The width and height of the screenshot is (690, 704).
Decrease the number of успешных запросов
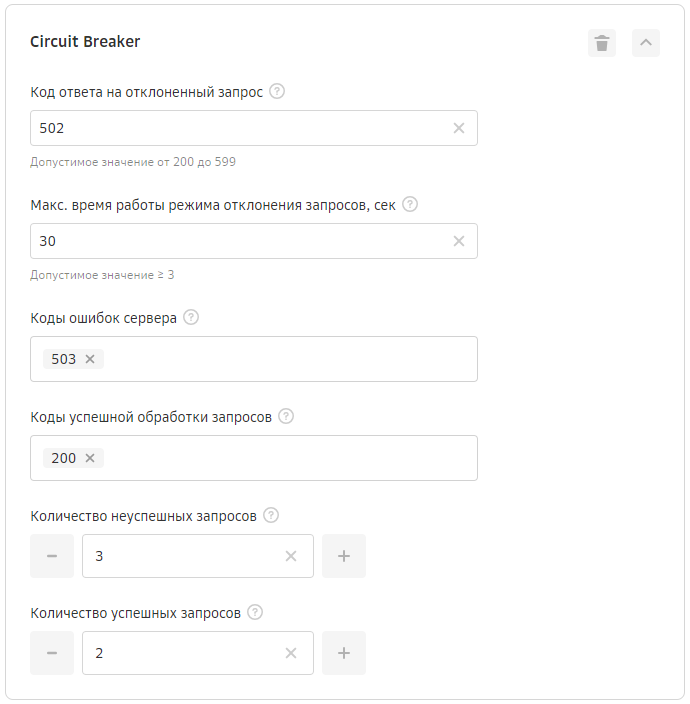pyautogui.click(x=52, y=653)
